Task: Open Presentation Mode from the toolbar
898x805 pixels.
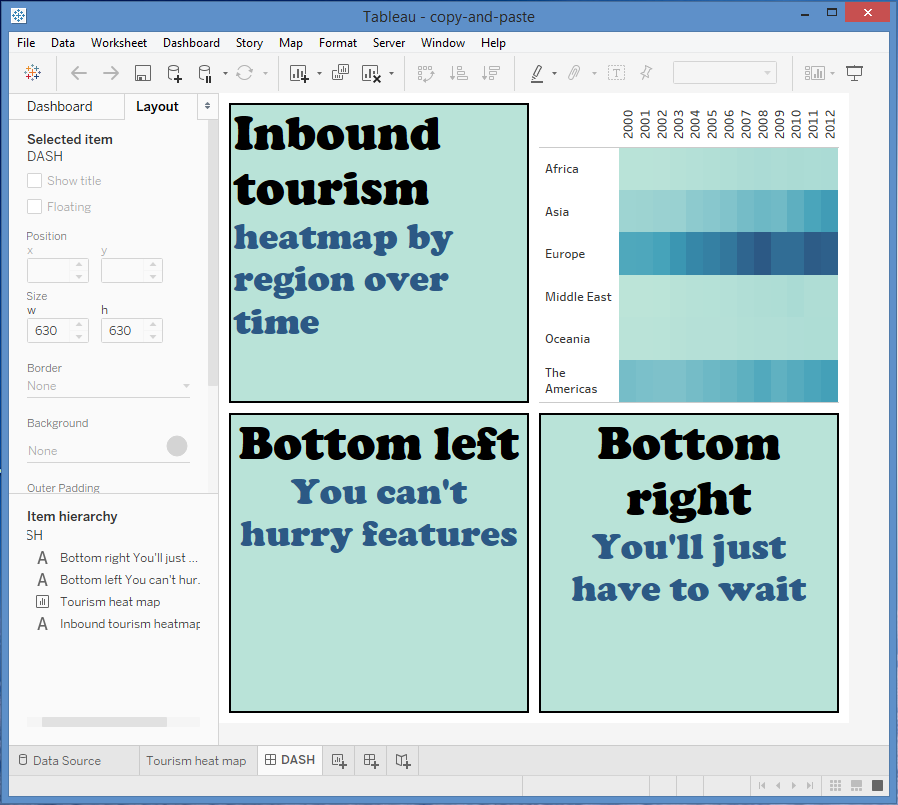Action: tap(854, 73)
